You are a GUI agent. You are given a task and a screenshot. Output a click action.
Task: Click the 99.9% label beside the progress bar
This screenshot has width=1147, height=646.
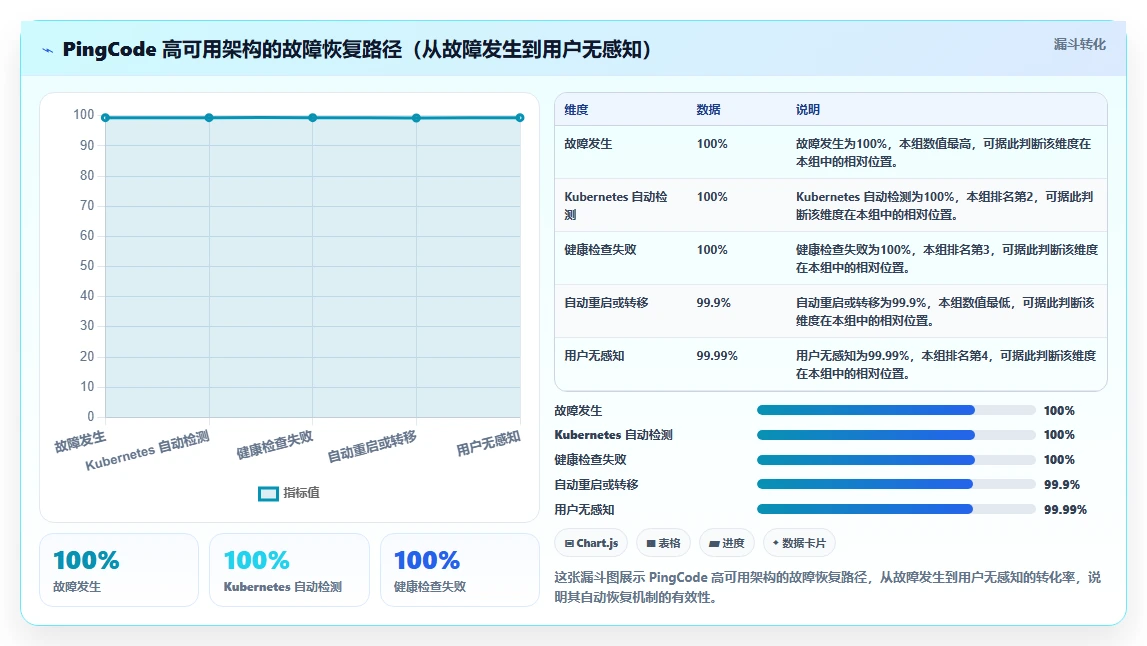(1061, 485)
